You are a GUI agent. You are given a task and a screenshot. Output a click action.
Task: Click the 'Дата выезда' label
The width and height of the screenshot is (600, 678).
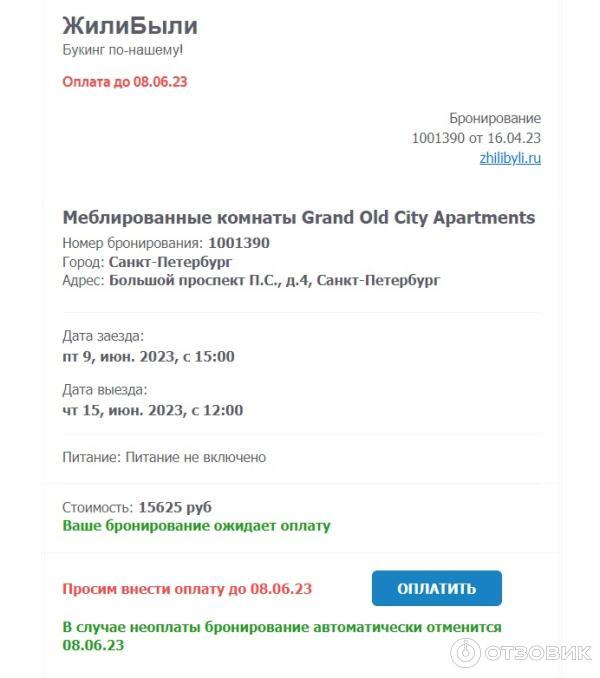pyautogui.click(x=104, y=390)
